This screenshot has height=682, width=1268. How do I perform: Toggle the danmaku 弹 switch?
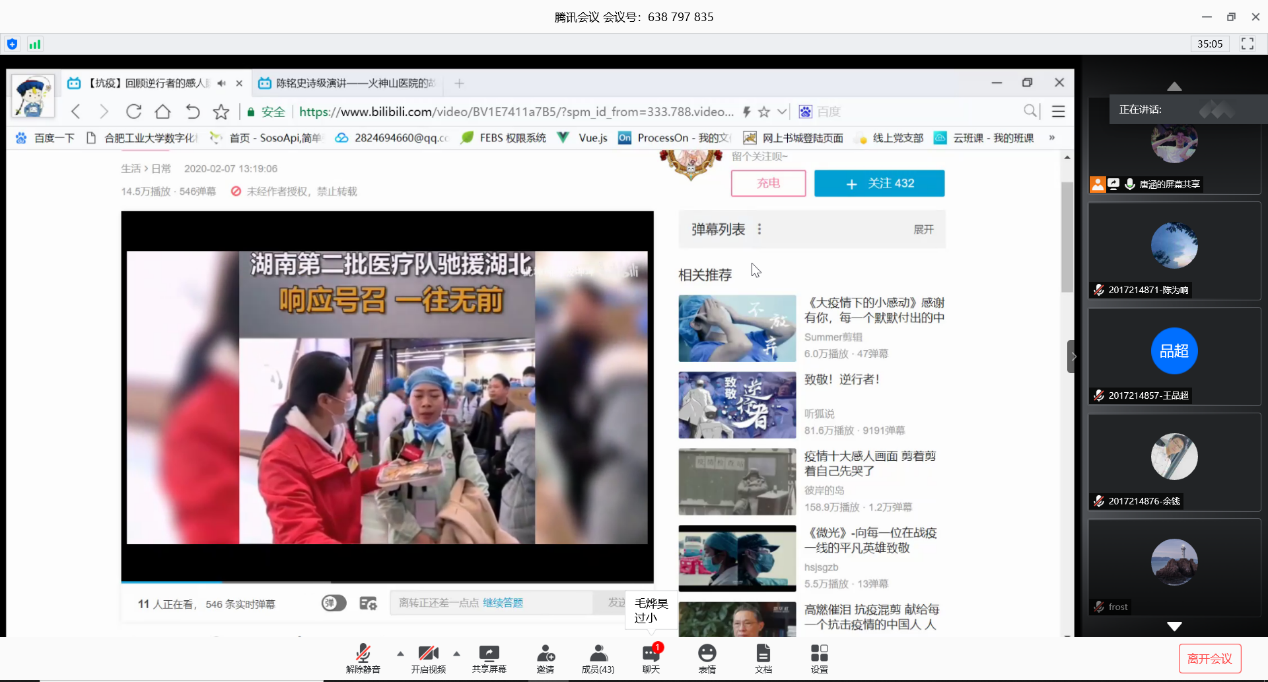click(334, 603)
